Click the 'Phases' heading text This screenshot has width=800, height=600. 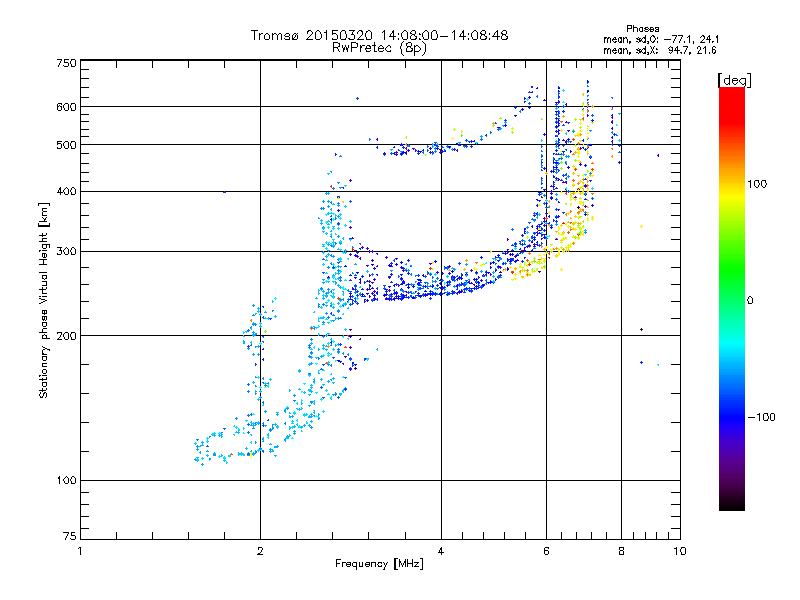pyautogui.click(x=642, y=29)
